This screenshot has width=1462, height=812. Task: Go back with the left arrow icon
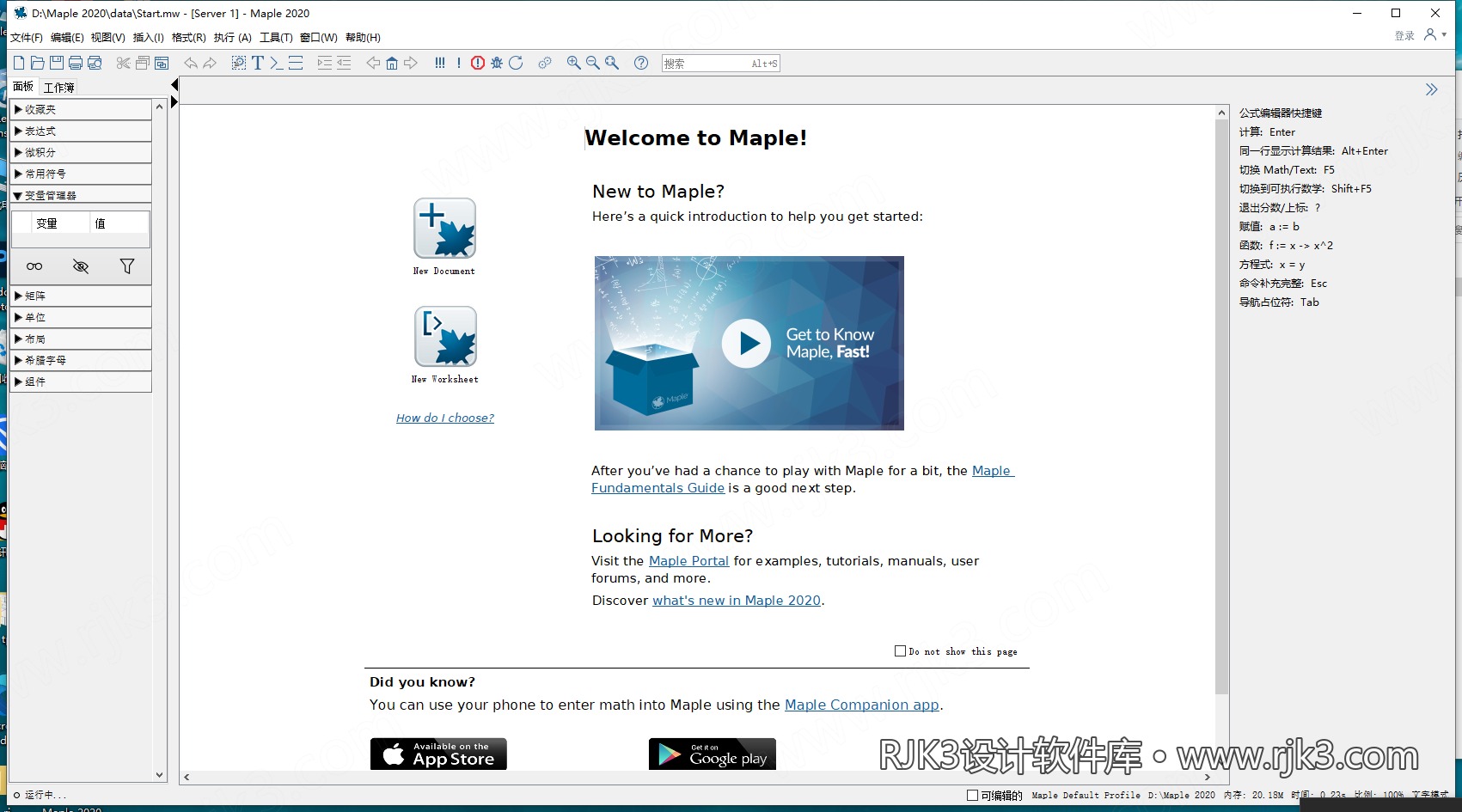pos(373,63)
